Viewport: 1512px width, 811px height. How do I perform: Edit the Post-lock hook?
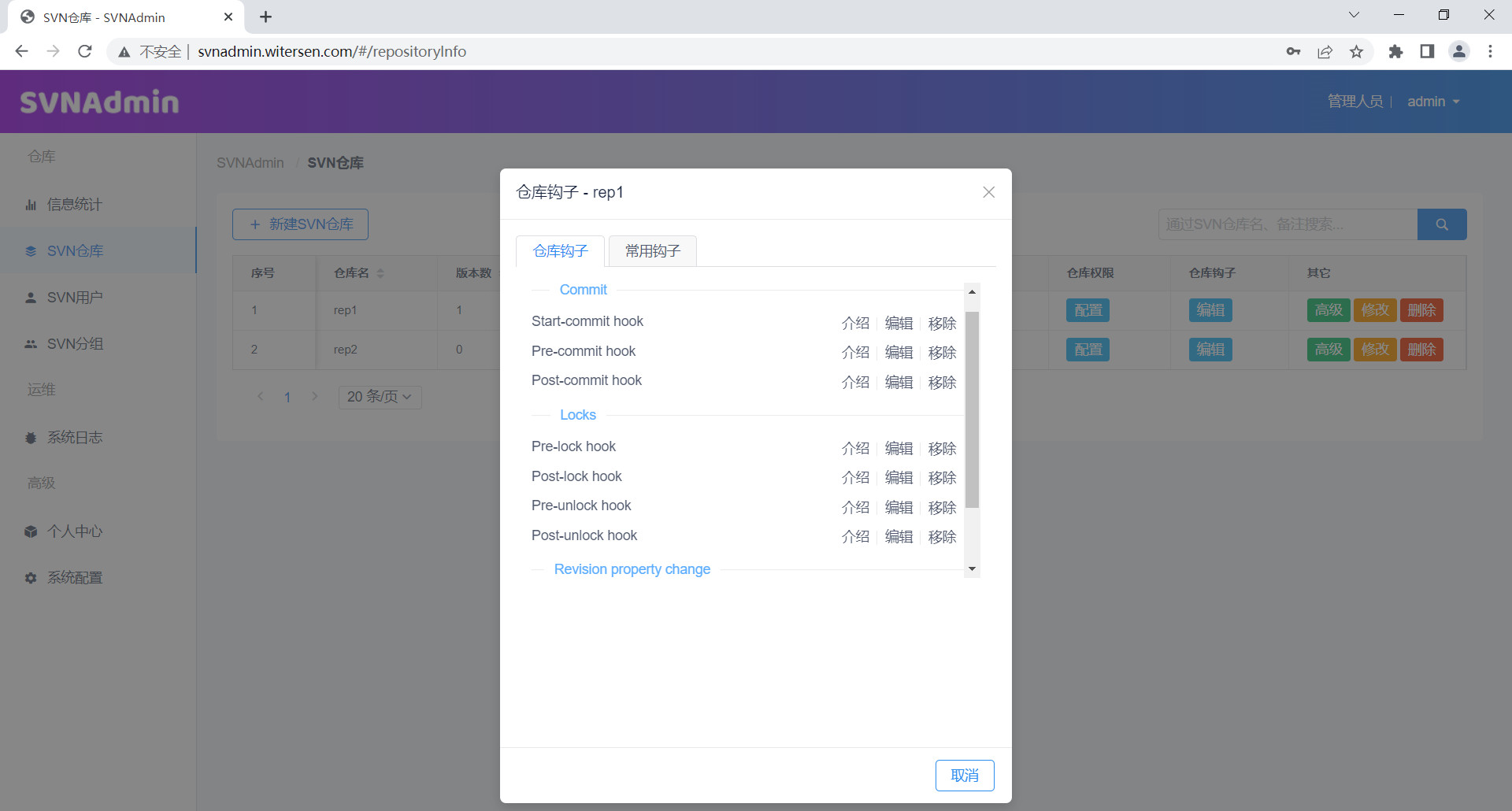pos(899,477)
